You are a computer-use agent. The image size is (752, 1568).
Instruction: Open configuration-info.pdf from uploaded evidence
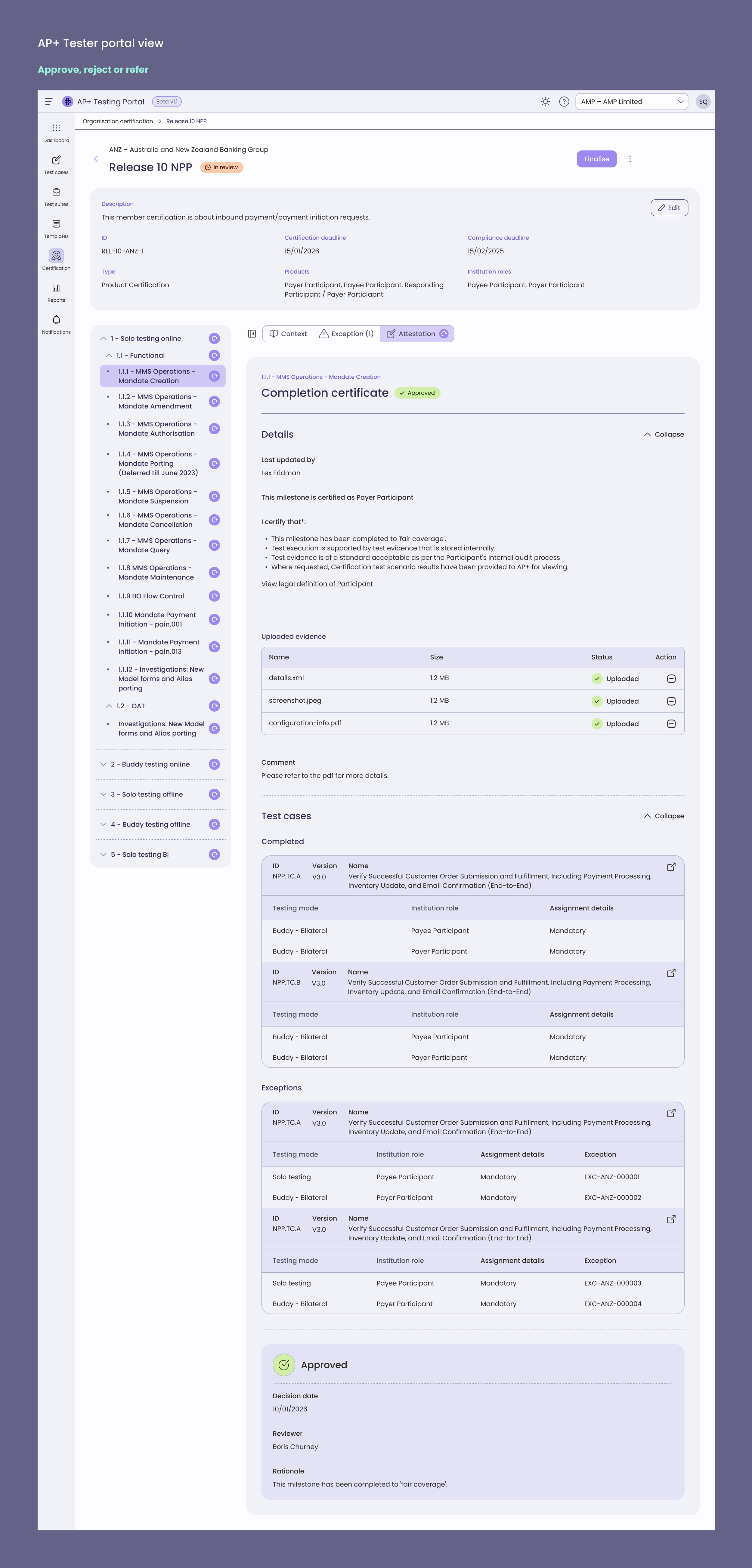305,723
